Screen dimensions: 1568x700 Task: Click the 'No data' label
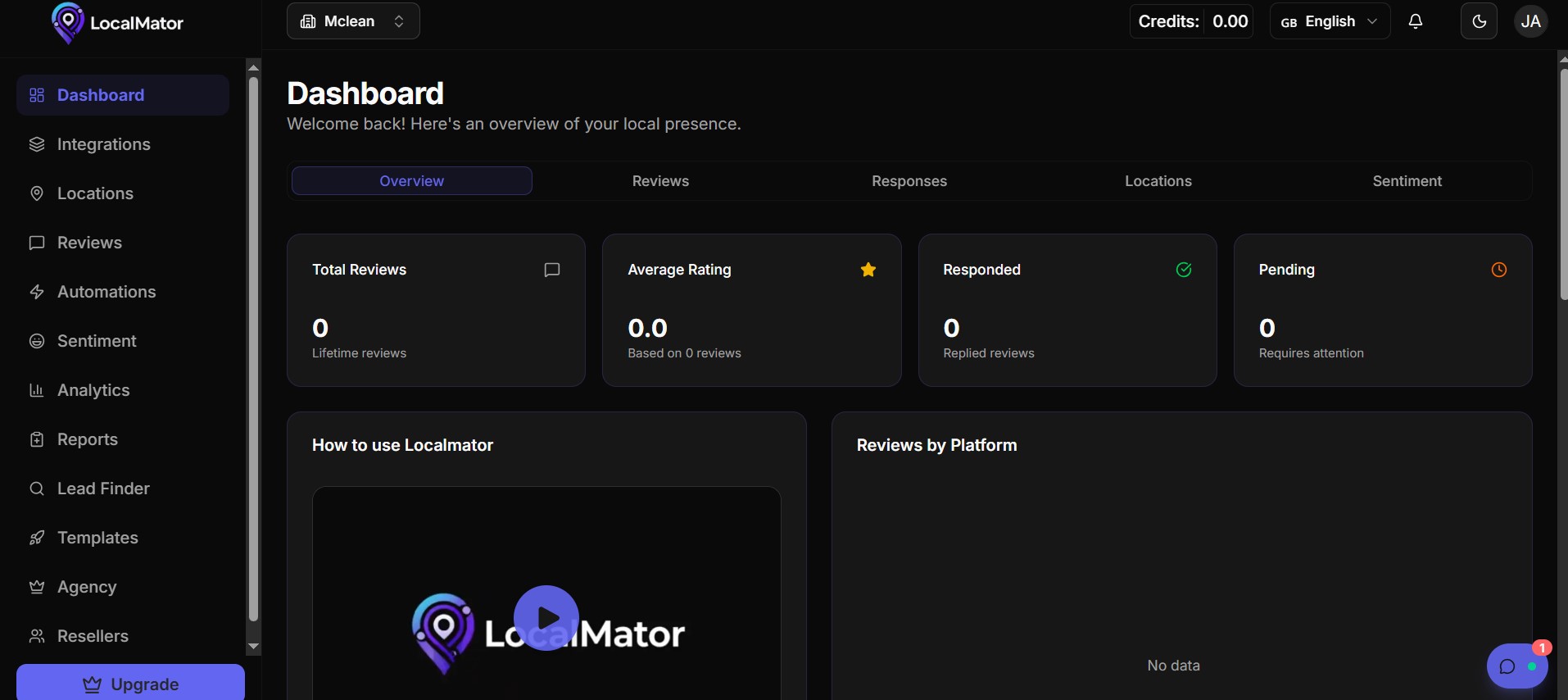pyautogui.click(x=1173, y=666)
